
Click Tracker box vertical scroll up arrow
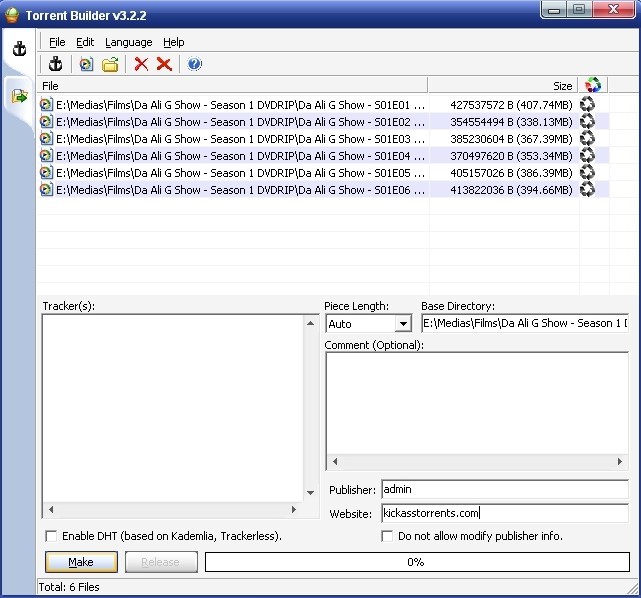pyautogui.click(x=310, y=323)
